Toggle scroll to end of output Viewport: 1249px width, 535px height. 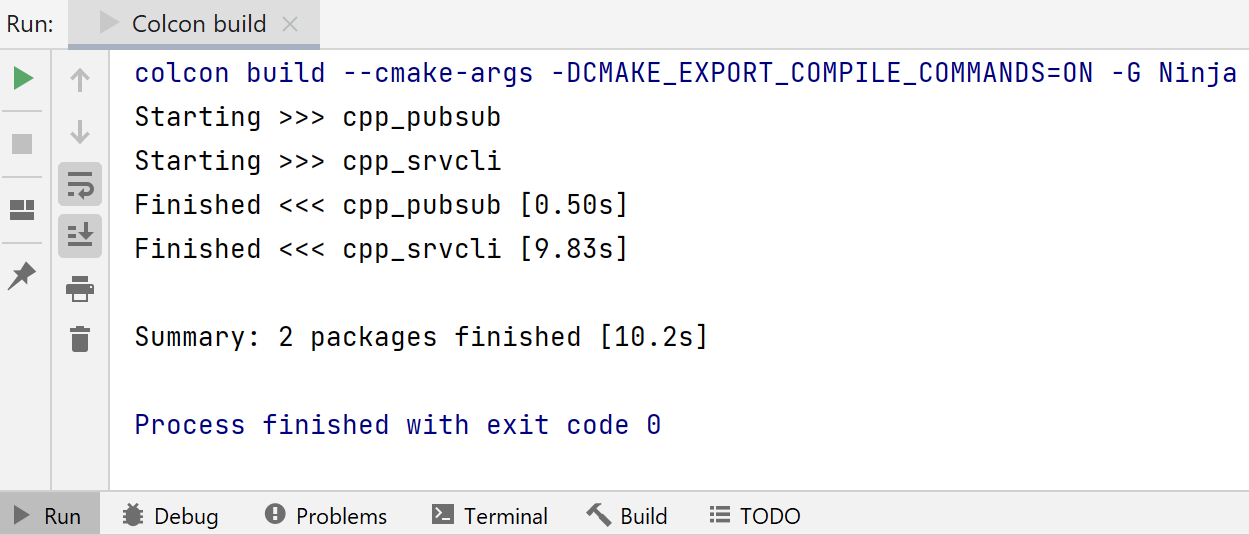[80, 236]
